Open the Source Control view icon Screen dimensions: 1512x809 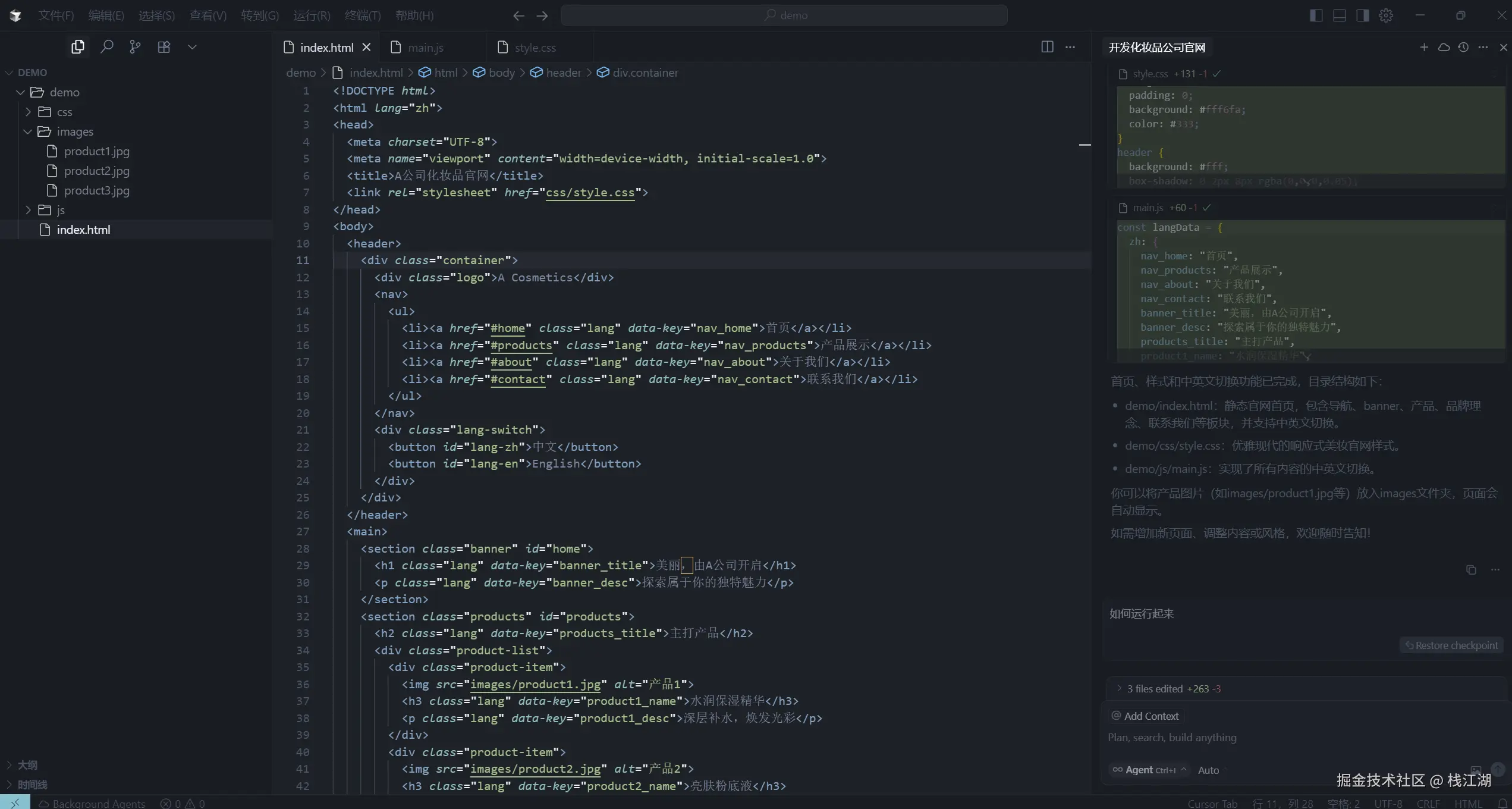(x=135, y=46)
